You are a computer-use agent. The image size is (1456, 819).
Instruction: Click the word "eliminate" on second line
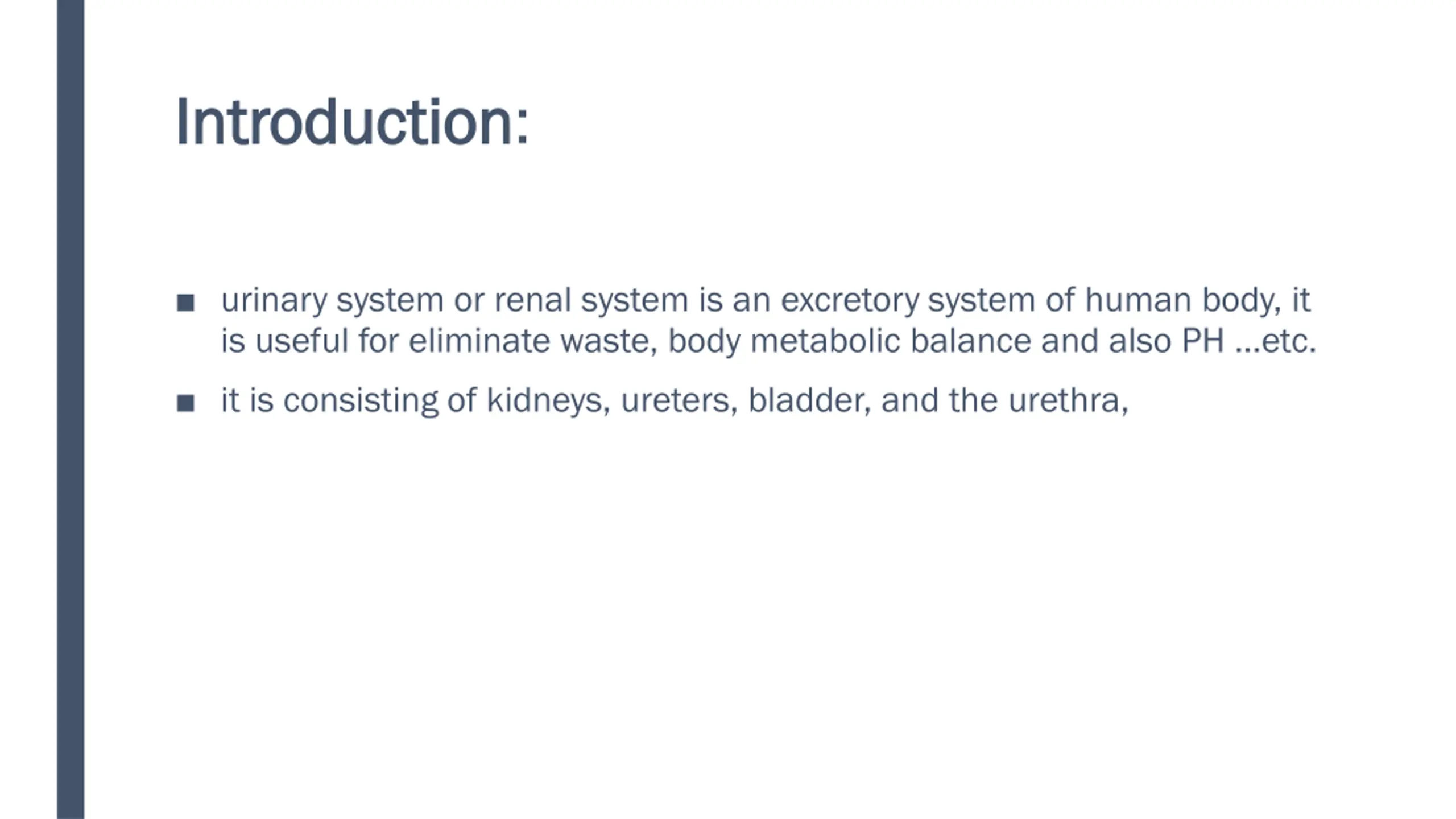click(x=479, y=341)
